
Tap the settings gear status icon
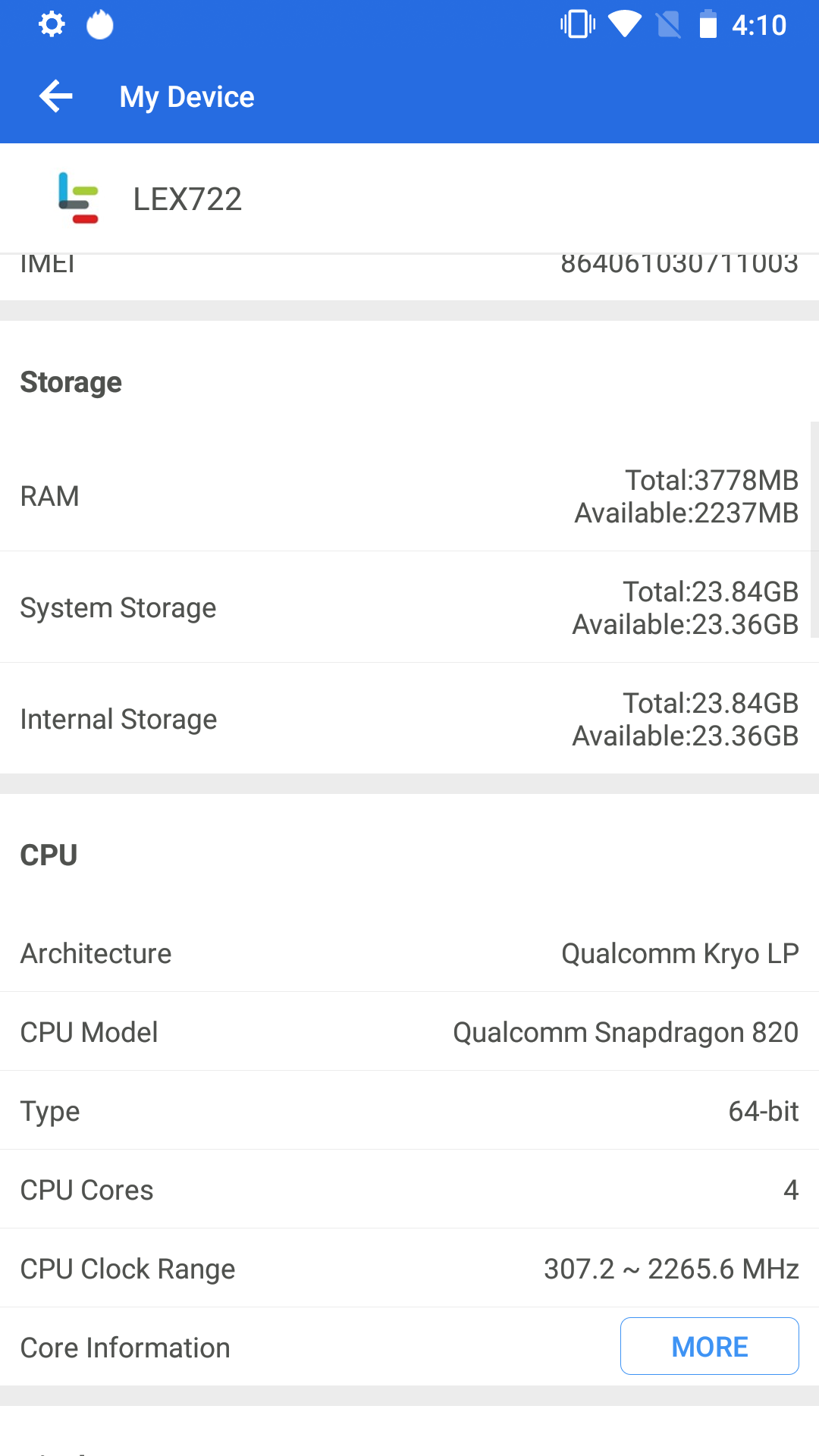click(52, 24)
